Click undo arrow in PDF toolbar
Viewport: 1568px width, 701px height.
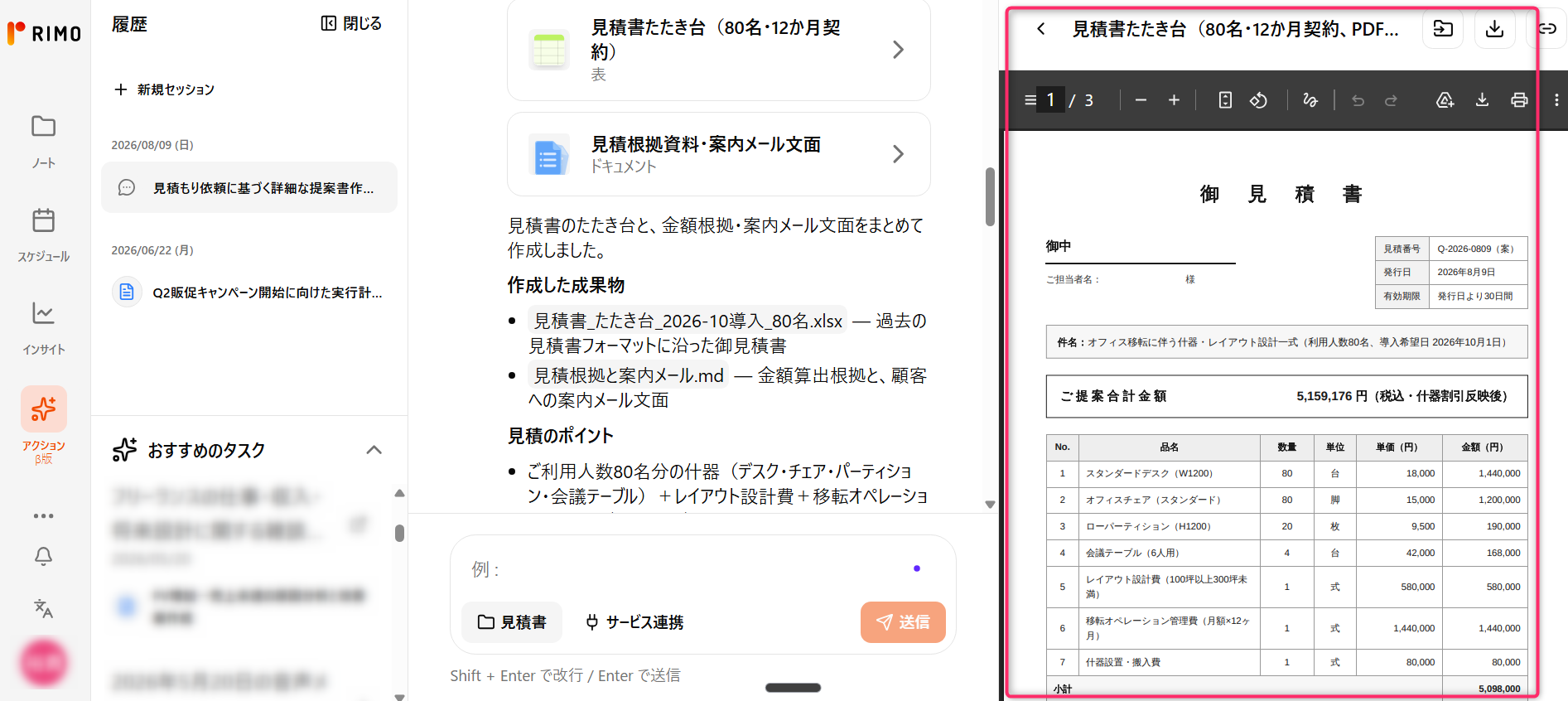(x=1358, y=100)
